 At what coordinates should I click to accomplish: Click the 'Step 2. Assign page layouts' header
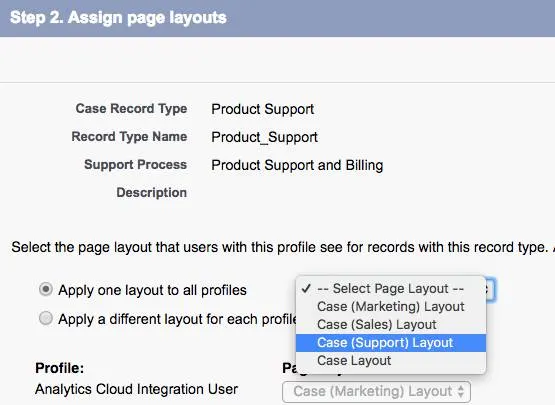point(118,17)
